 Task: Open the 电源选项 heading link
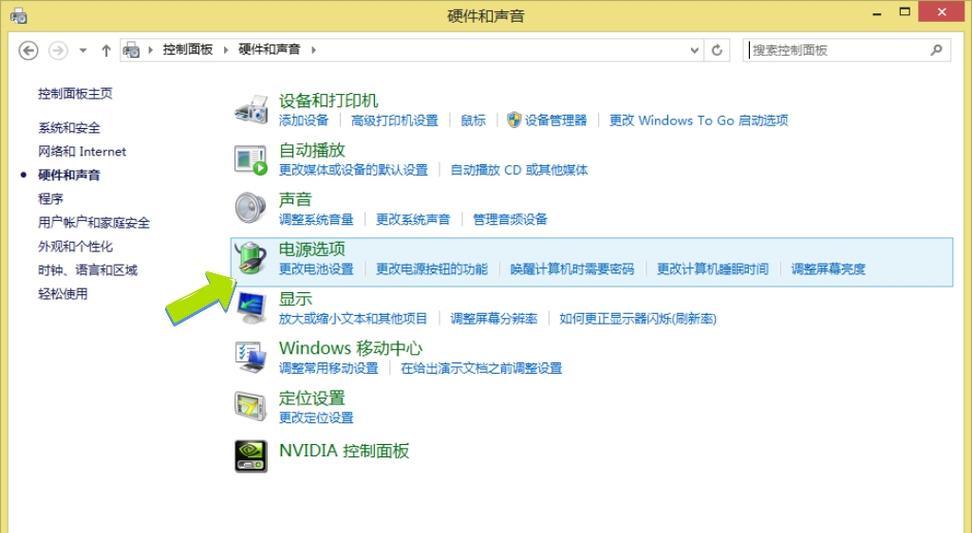(312, 249)
